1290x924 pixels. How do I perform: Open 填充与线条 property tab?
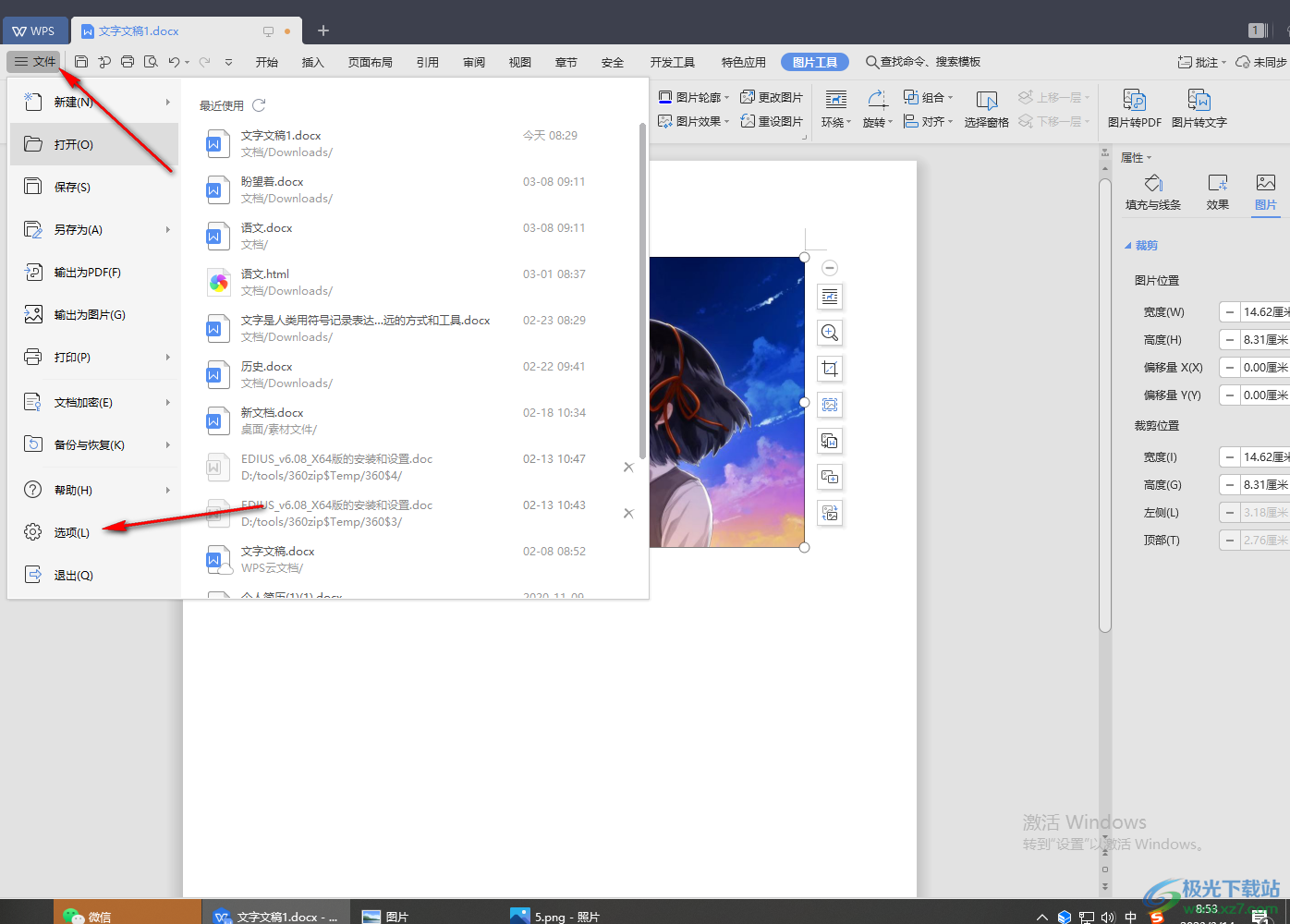click(x=1153, y=192)
